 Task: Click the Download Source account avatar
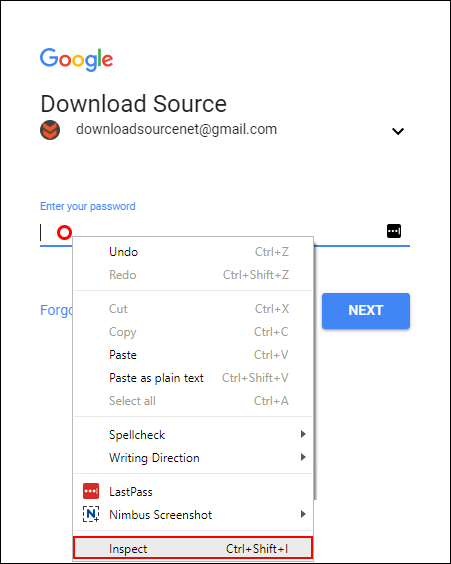(50, 130)
